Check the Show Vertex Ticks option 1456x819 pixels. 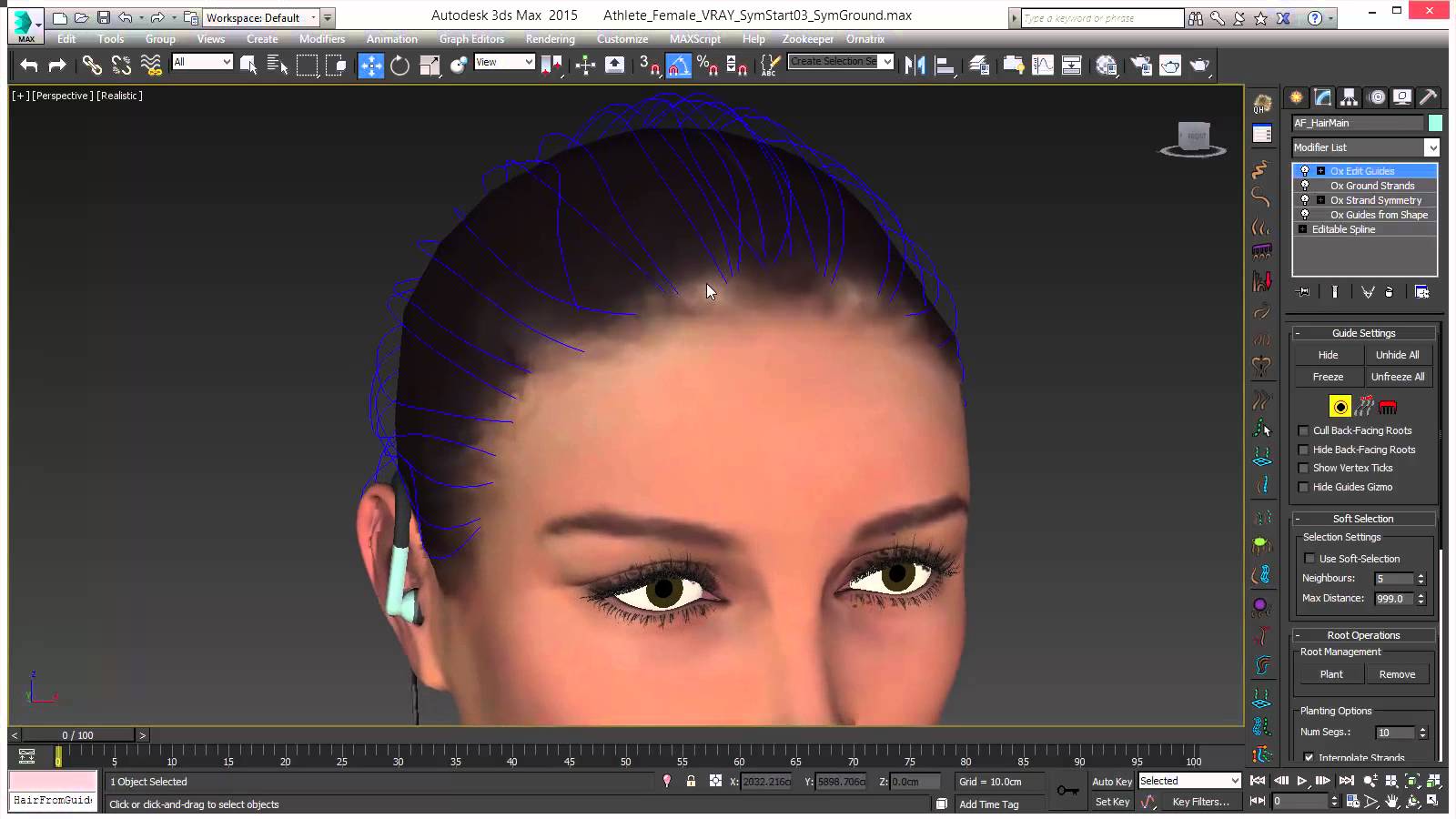(x=1303, y=468)
